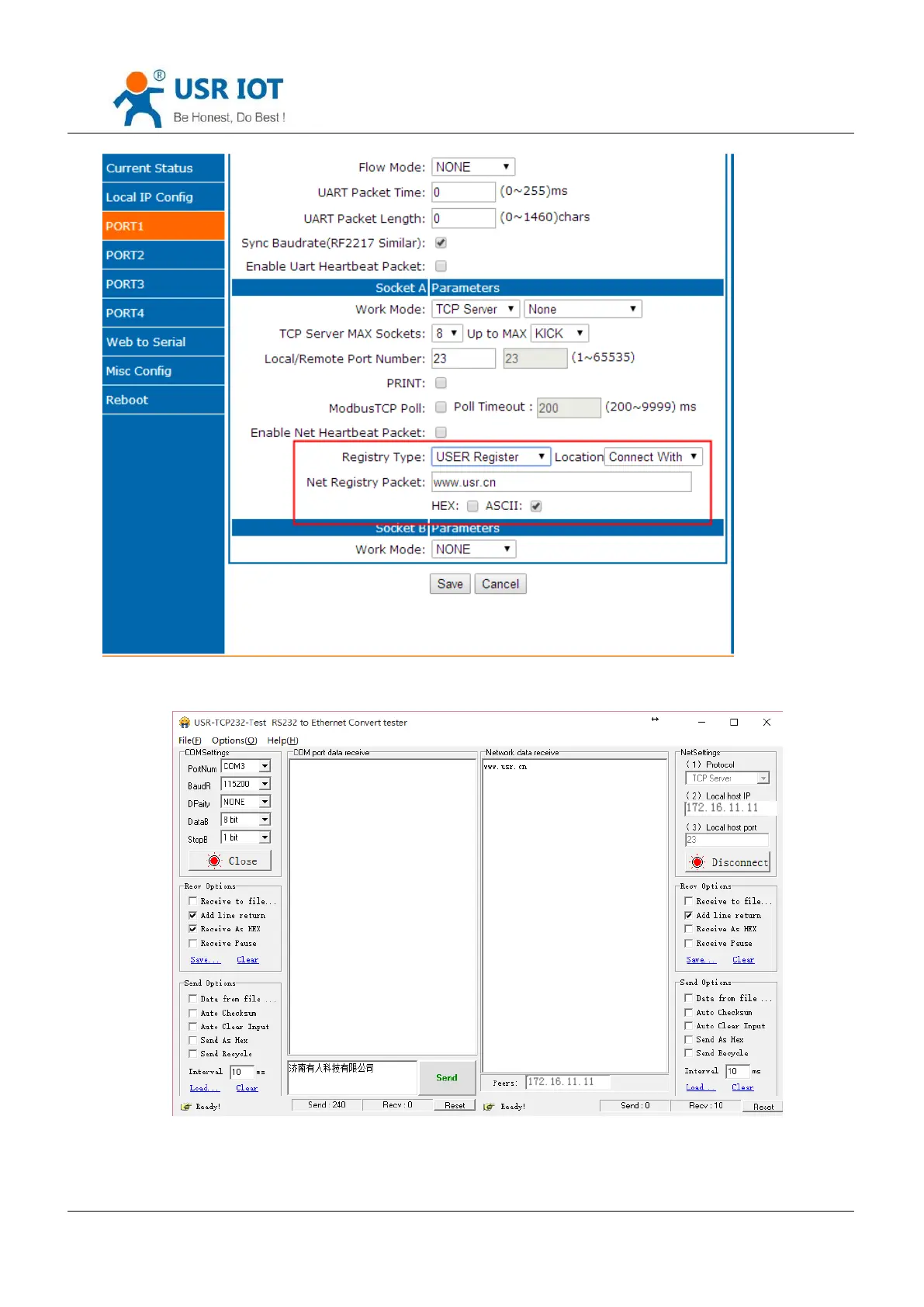
Task: Click the Cancel button on web page
Action: tap(500, 584)
